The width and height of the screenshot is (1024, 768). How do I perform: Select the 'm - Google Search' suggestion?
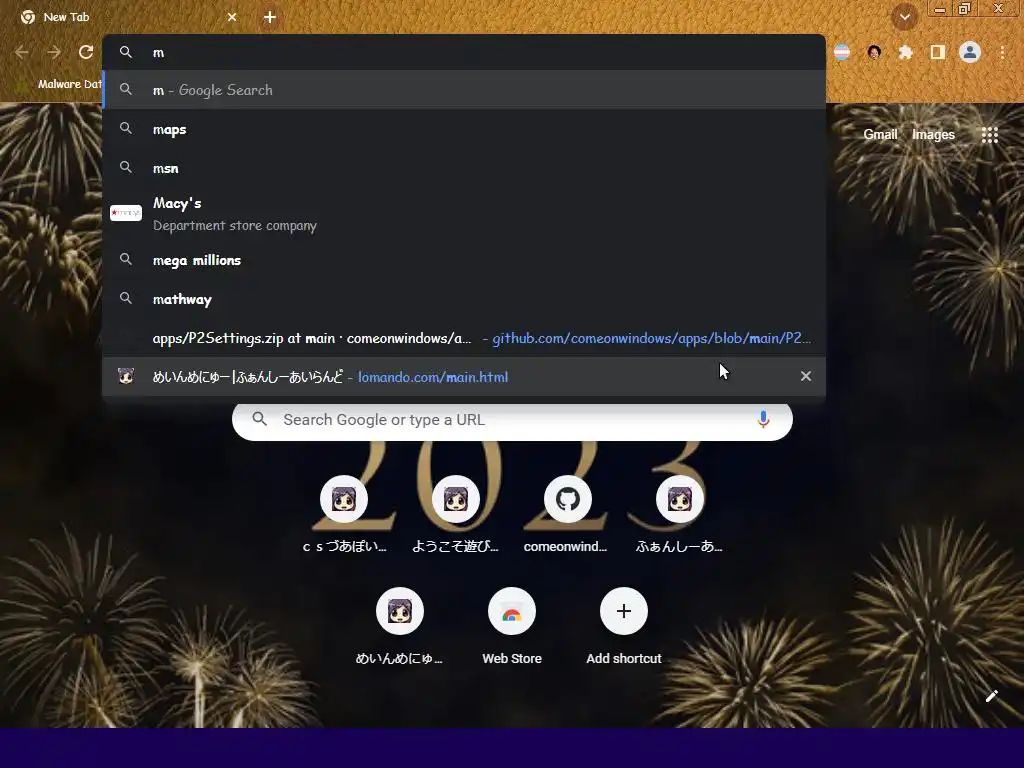[x=464, y=90]
